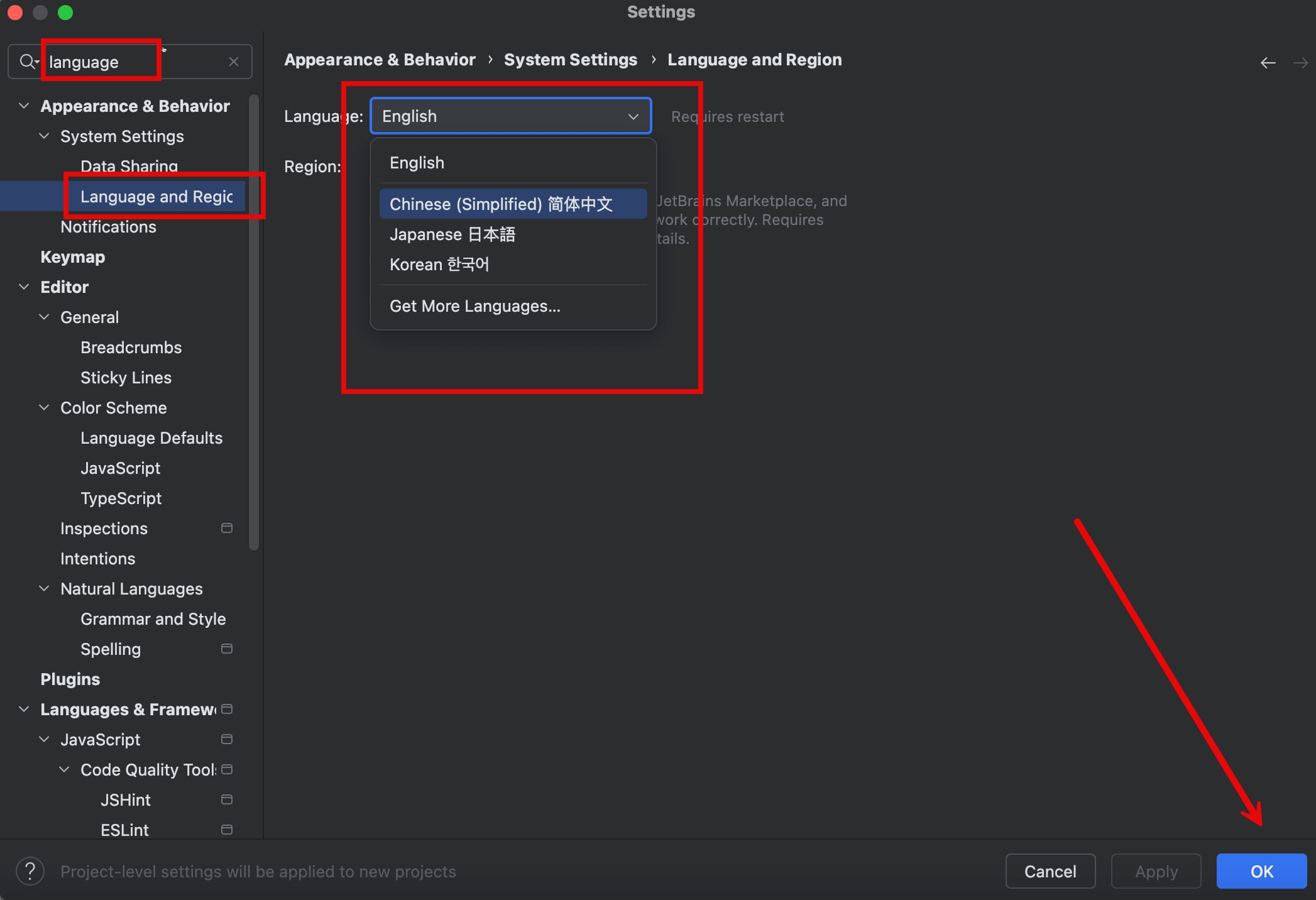Click the project-level icon beside Inspections
Image resolution: width=1316 pixels, height=900 pixels.
tap(227, 528)
